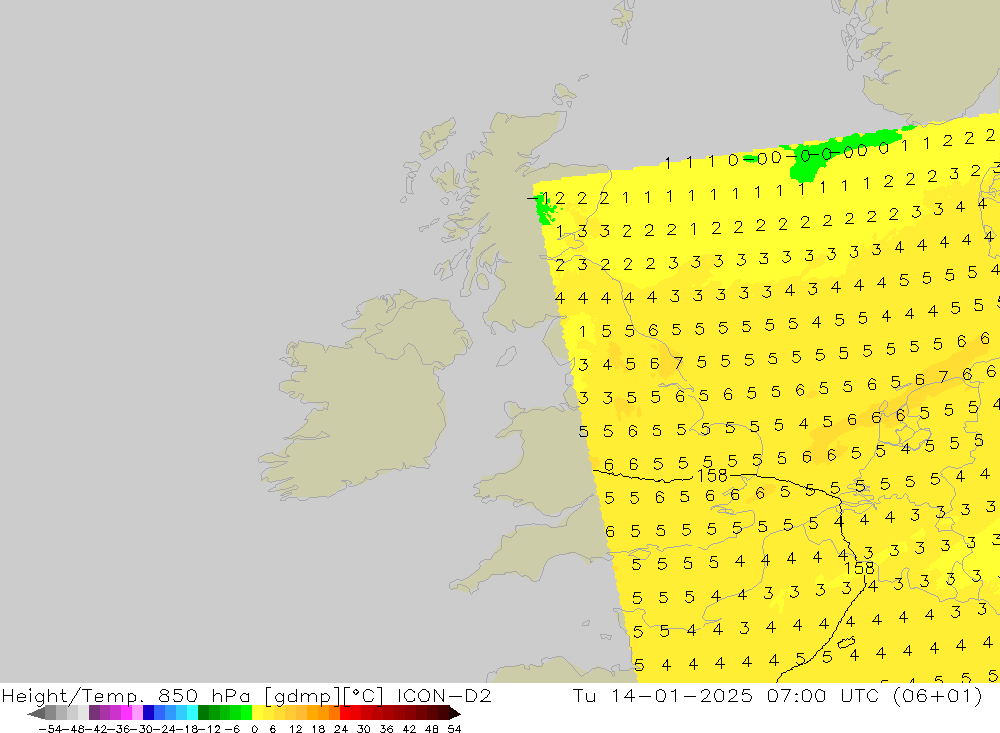
Task: Click the Isle of Man outline
Action: (x=506, y=356)
